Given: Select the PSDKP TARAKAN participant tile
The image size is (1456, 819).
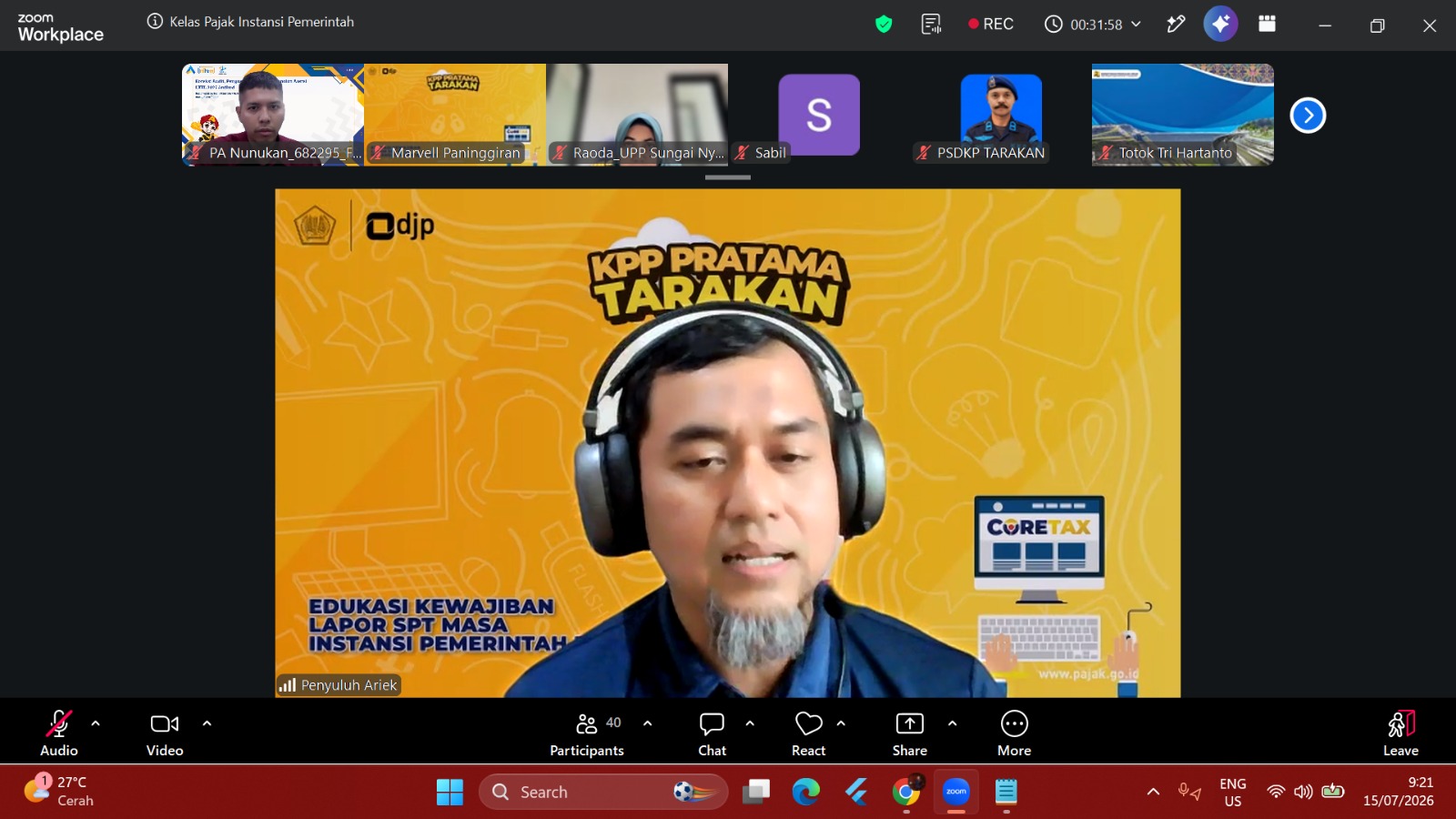Looking at the screenshot, I should click(1001, 115).
